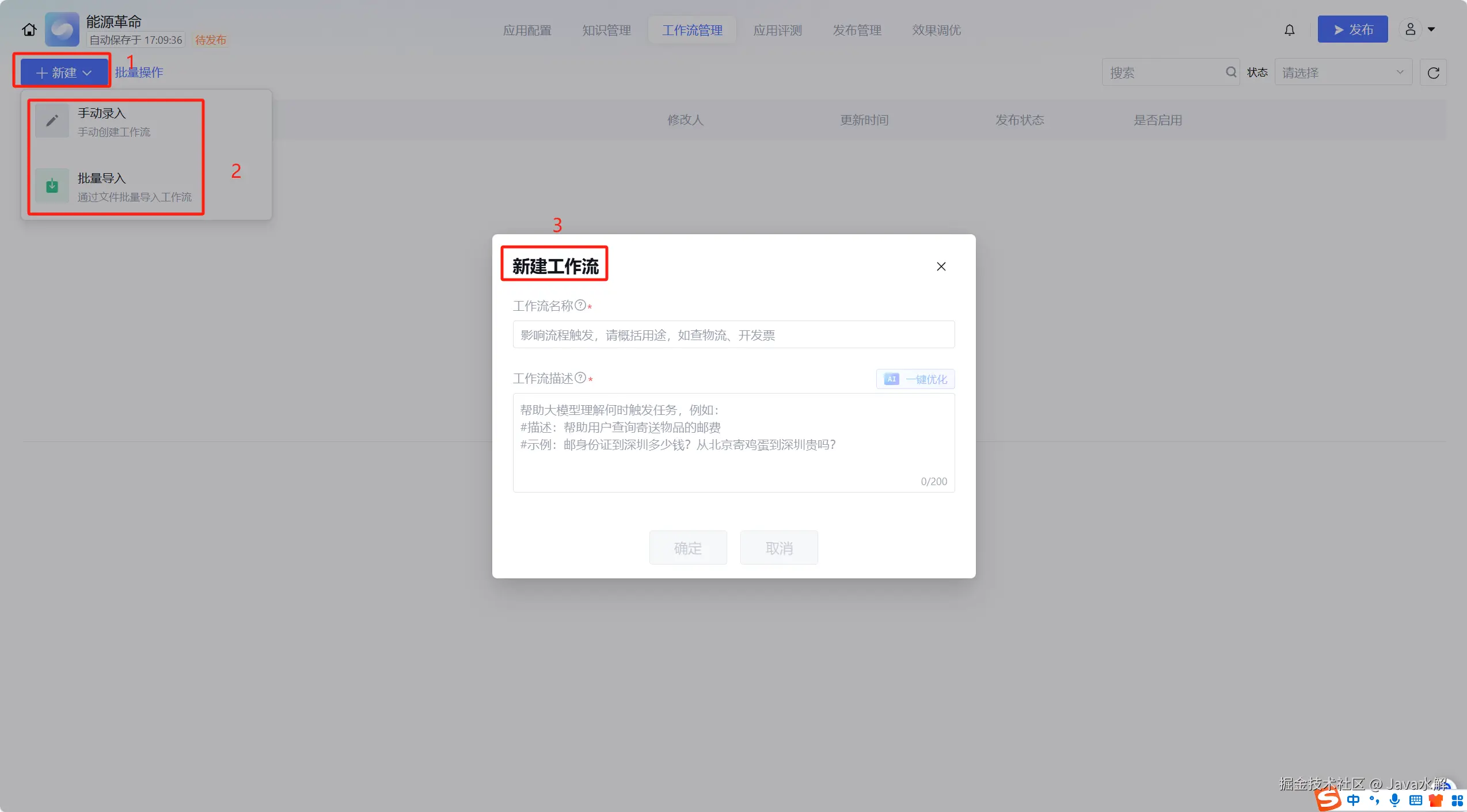
Task: Click the AI one-click optimize button
Action: 915,379
